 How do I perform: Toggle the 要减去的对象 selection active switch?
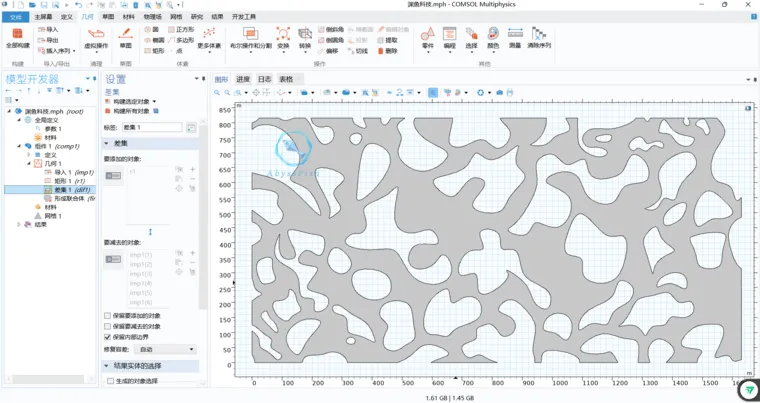[x=113, y=260]
